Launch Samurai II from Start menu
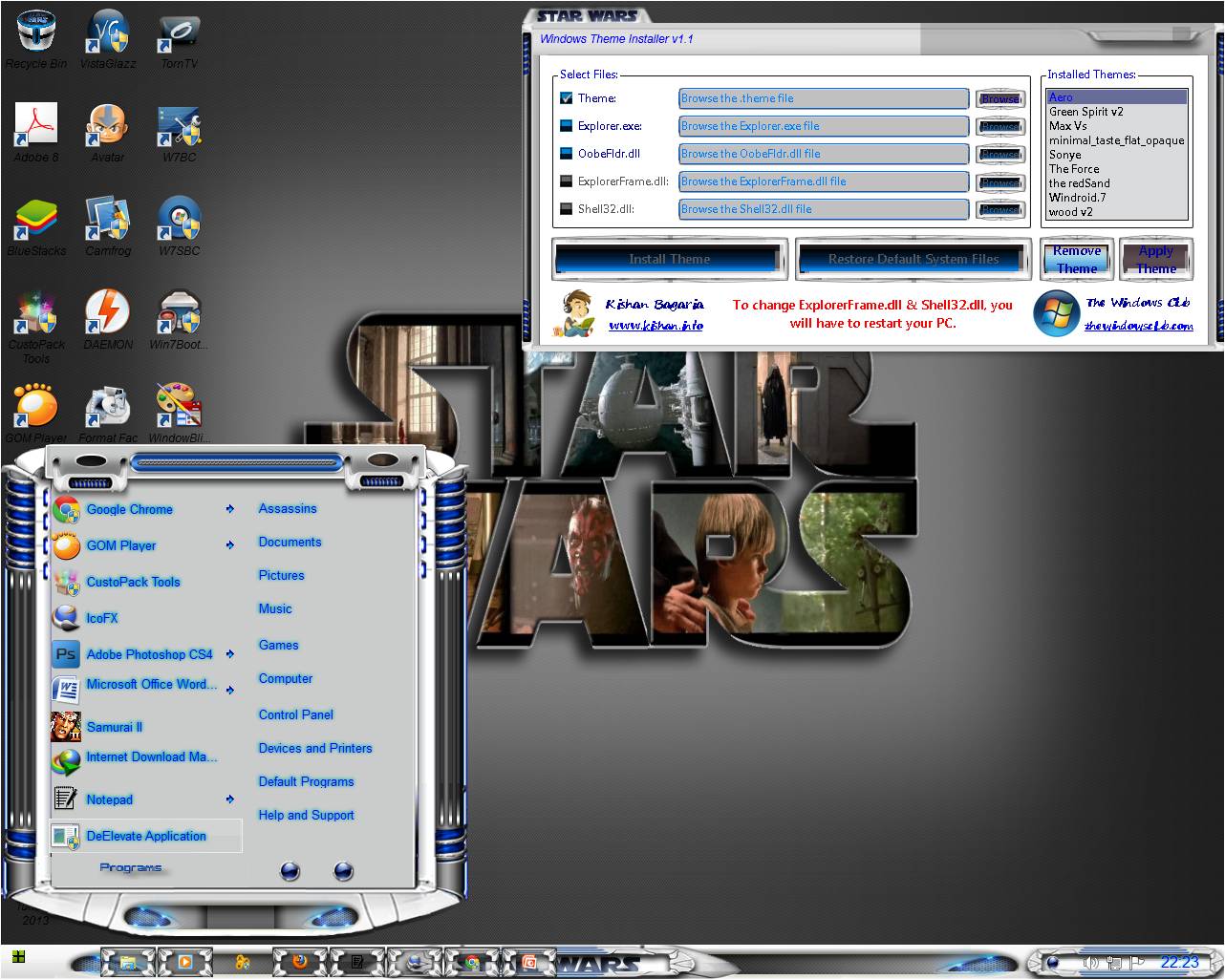 click(146, 727)
